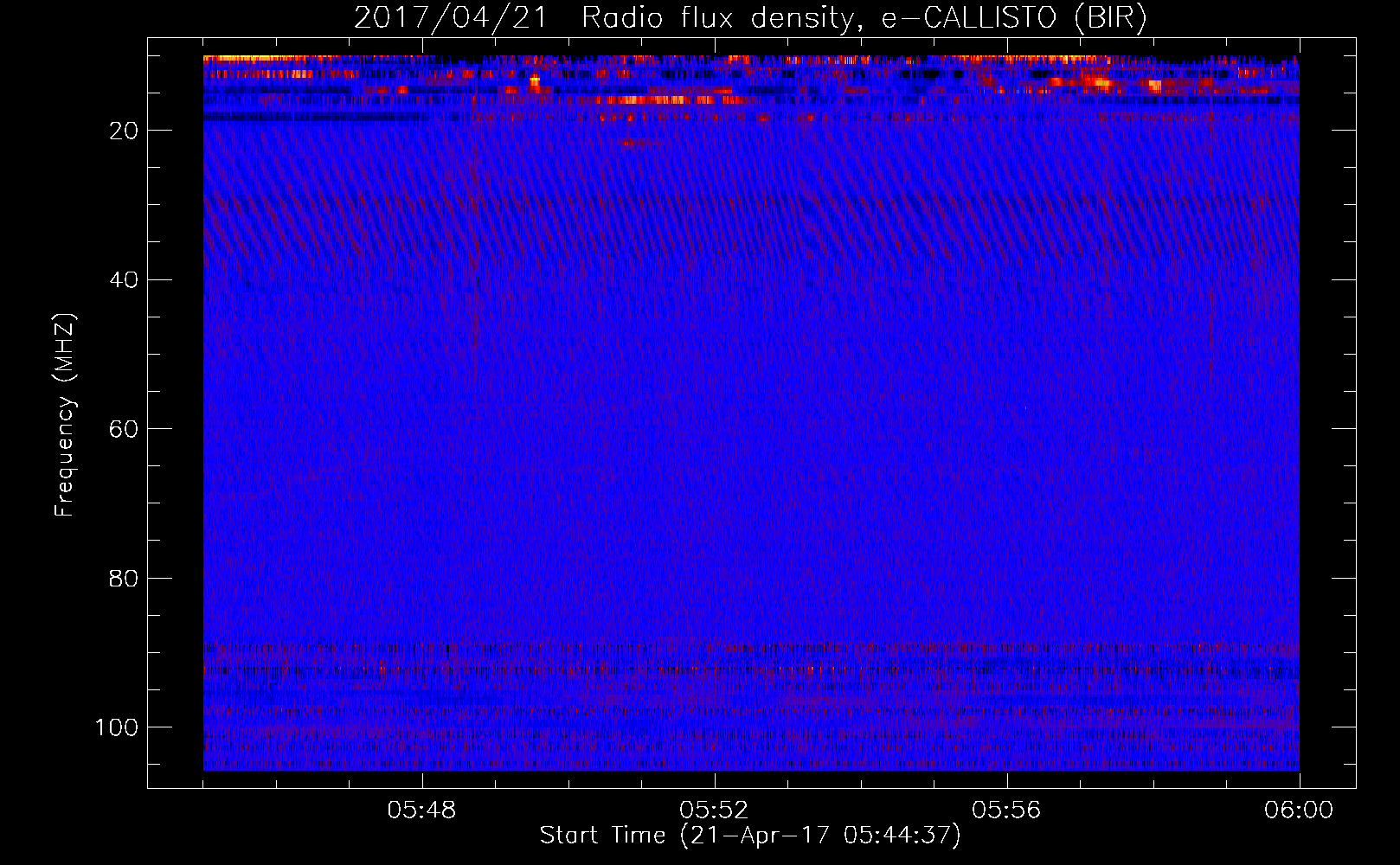The width and height of the screenshot is (1400, 865).
Task: Click the 80 frequency tick label
Action: [124, 579]
